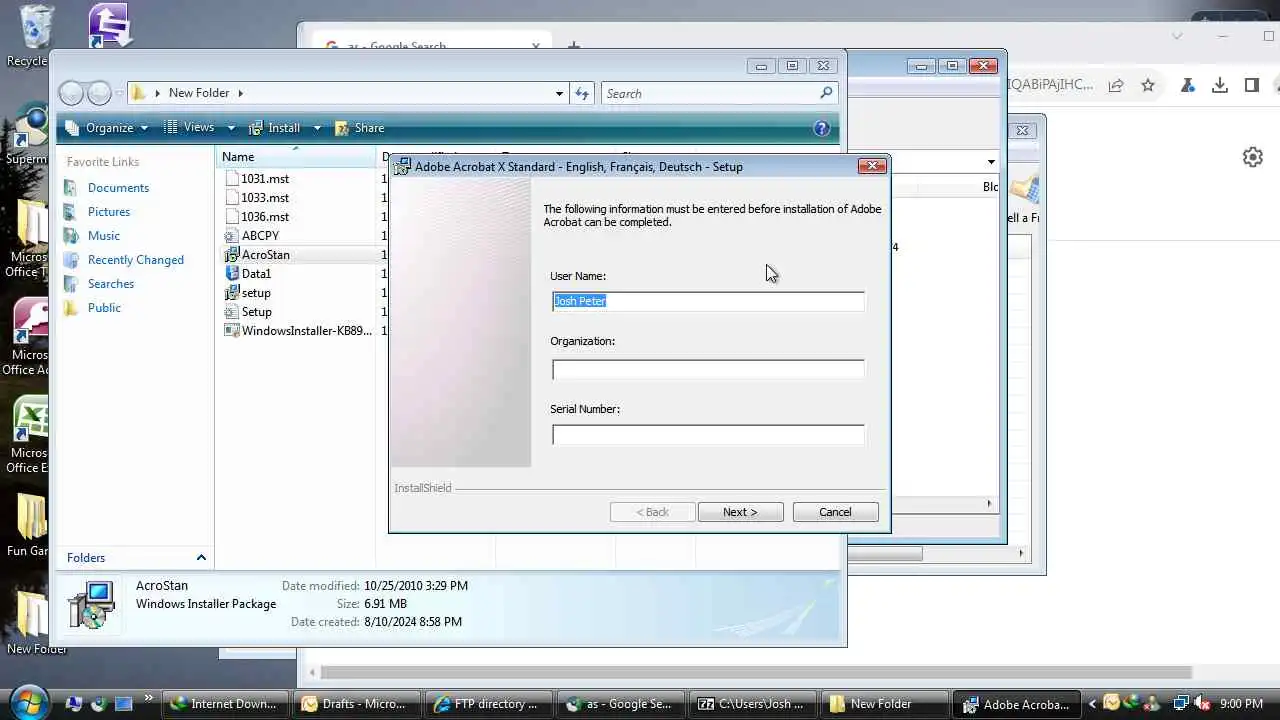1280x720 pixels.
Task: Expand the Install dropdown arrow
Action: point(317,128)
